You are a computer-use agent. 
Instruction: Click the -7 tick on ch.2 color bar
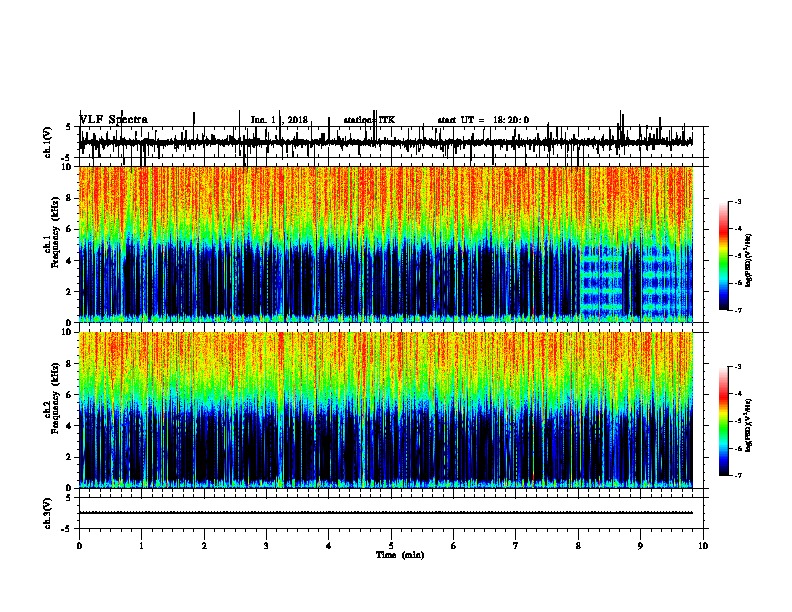[x=737, y=476]
